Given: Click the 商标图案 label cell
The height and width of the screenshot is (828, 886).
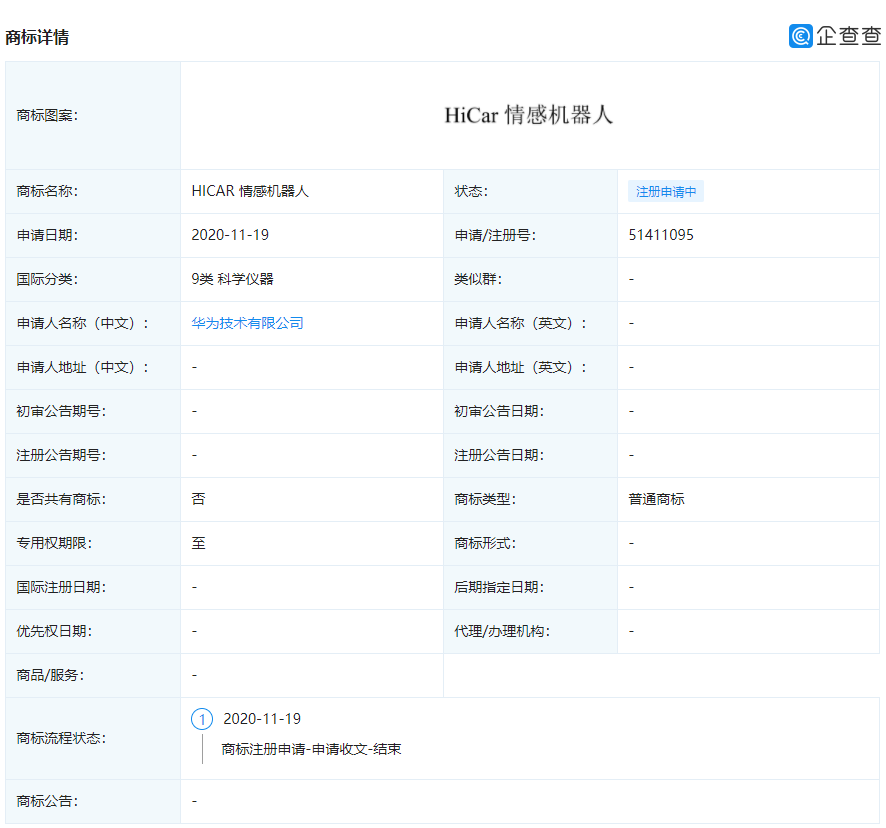Looking at the screenshot, I should pos(93,115).
